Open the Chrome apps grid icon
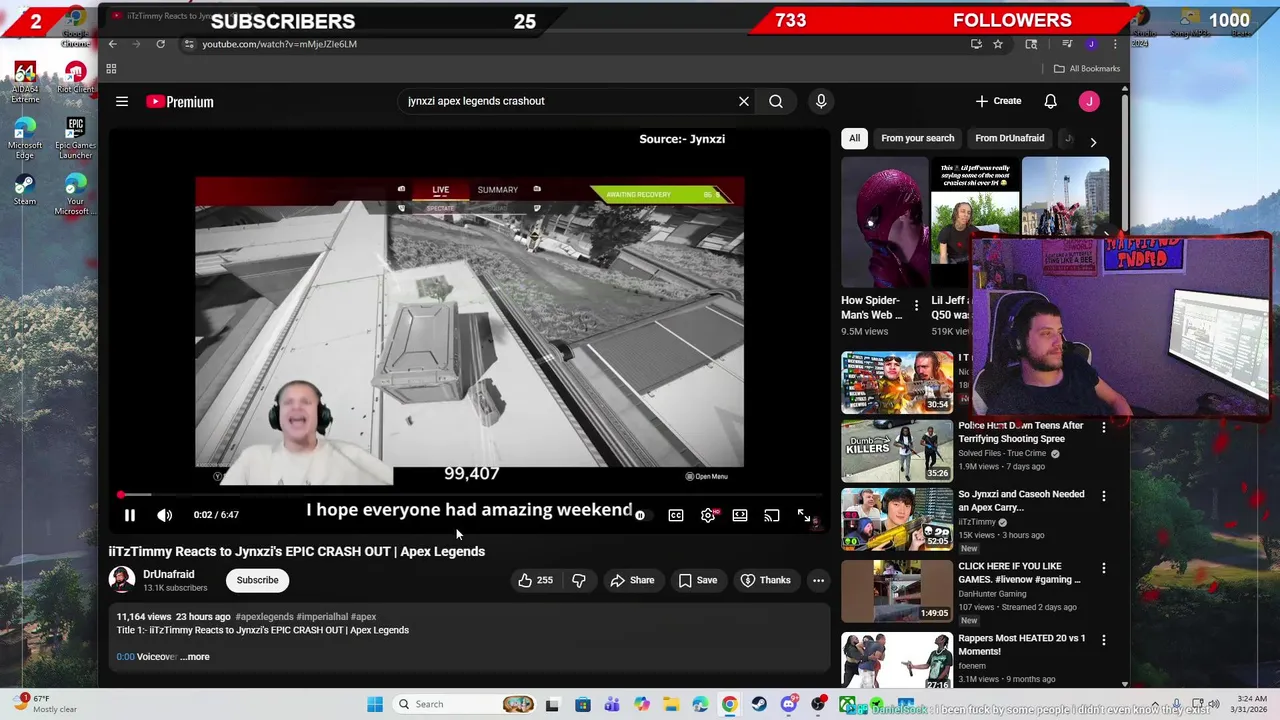The width and height of the screenshot is (1280, 720). [x=111, y=69]
